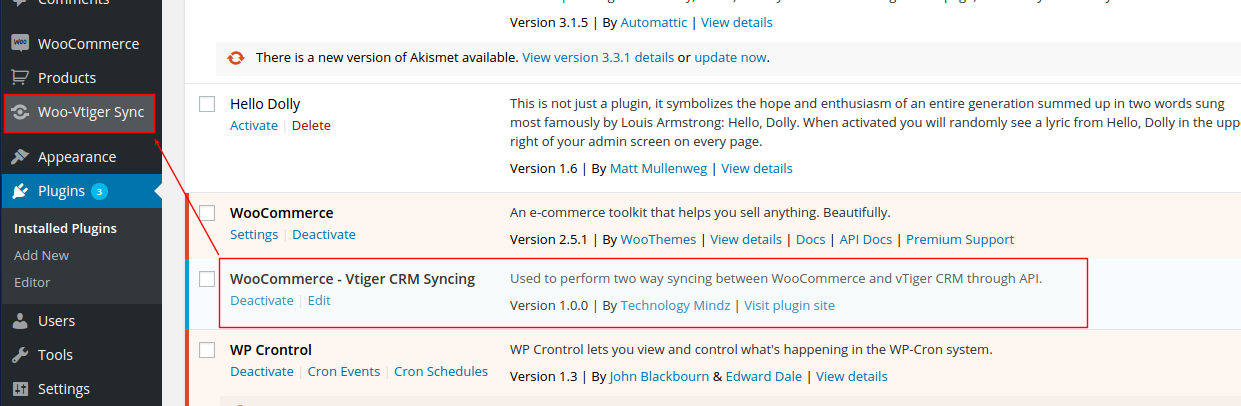The image size is (1241, 406).
Task: Click the Hello Dolly plugin title
Action: pos(265,104)
